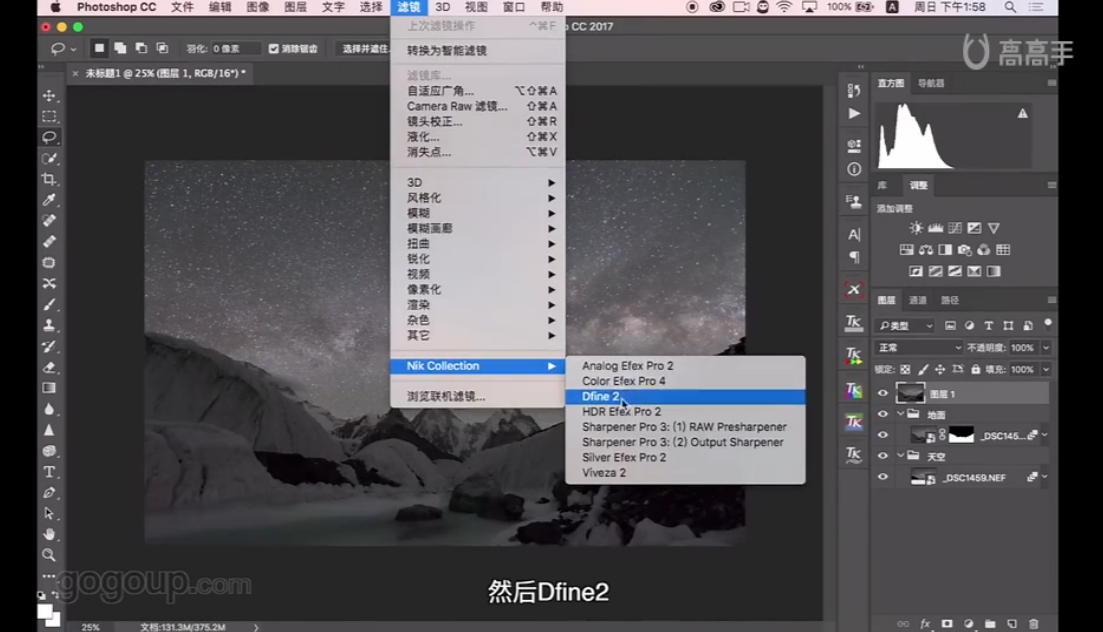This screenshot has width=1103, height=632.
Task: Select the Gradient tool
Action: [x=49, y=388]
